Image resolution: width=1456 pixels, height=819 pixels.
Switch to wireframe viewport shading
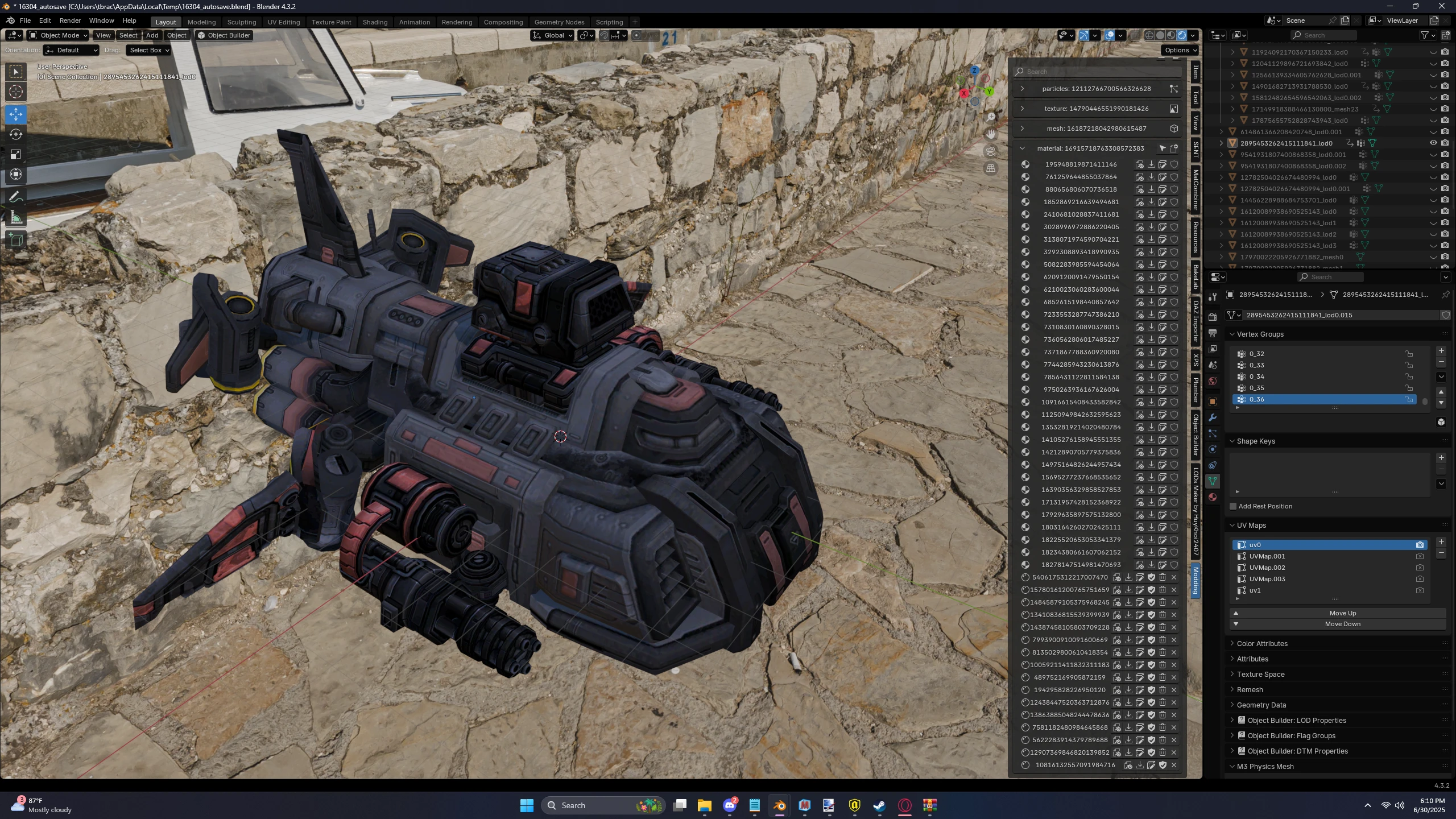(x=1149, y=35)
